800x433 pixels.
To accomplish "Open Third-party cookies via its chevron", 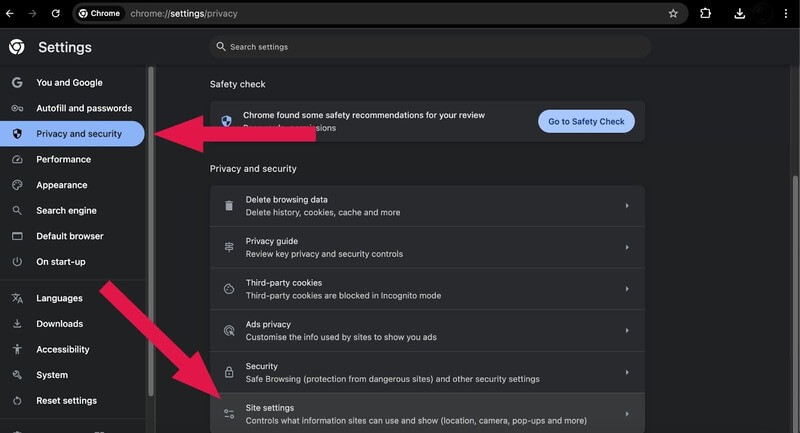I will pyautogui.click(x=627, y=289).
